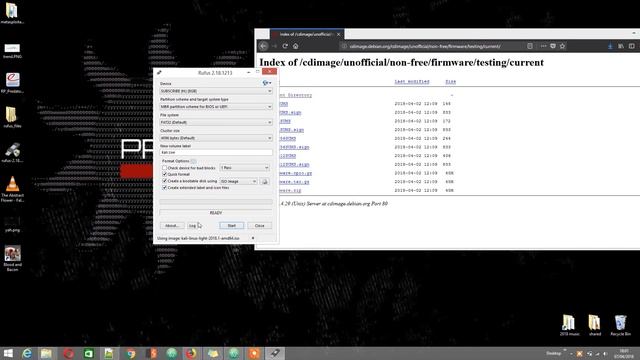Viewport: 640px width, 360px height.
Task: Toggle Quick format checkbox
Action: coord(164,174)
